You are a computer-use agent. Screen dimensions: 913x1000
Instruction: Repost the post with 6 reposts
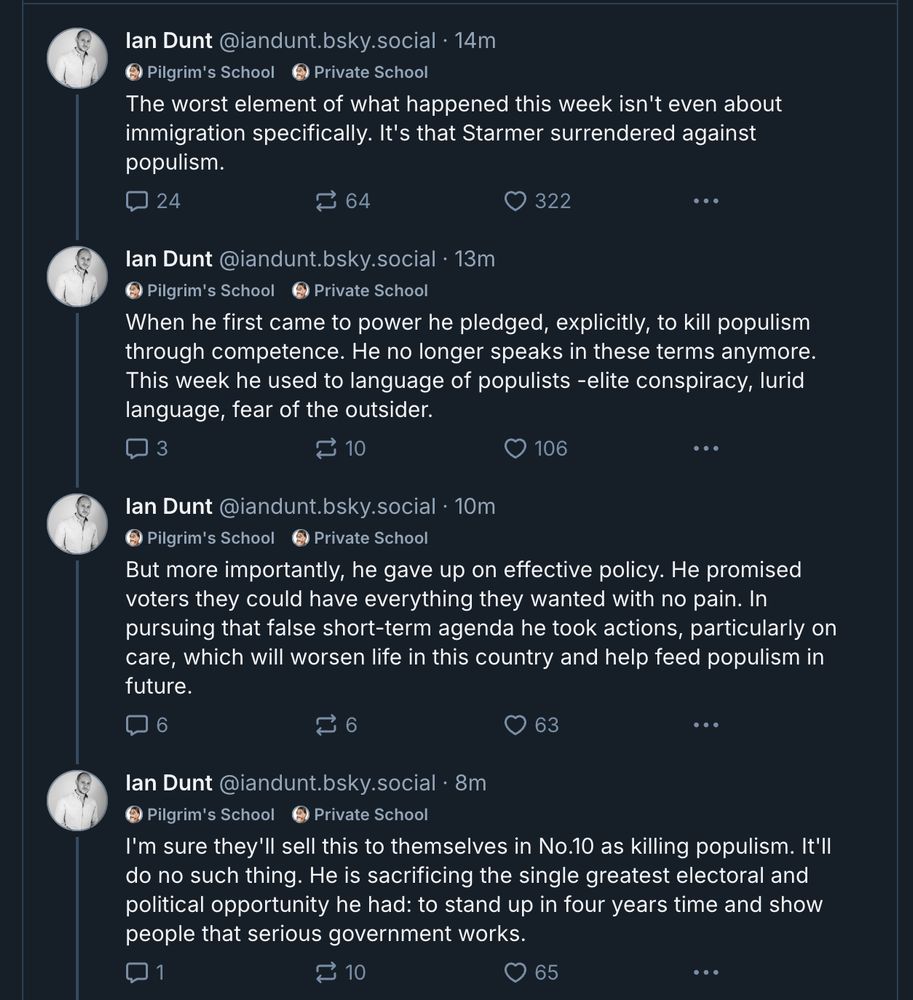click(327, 725)
